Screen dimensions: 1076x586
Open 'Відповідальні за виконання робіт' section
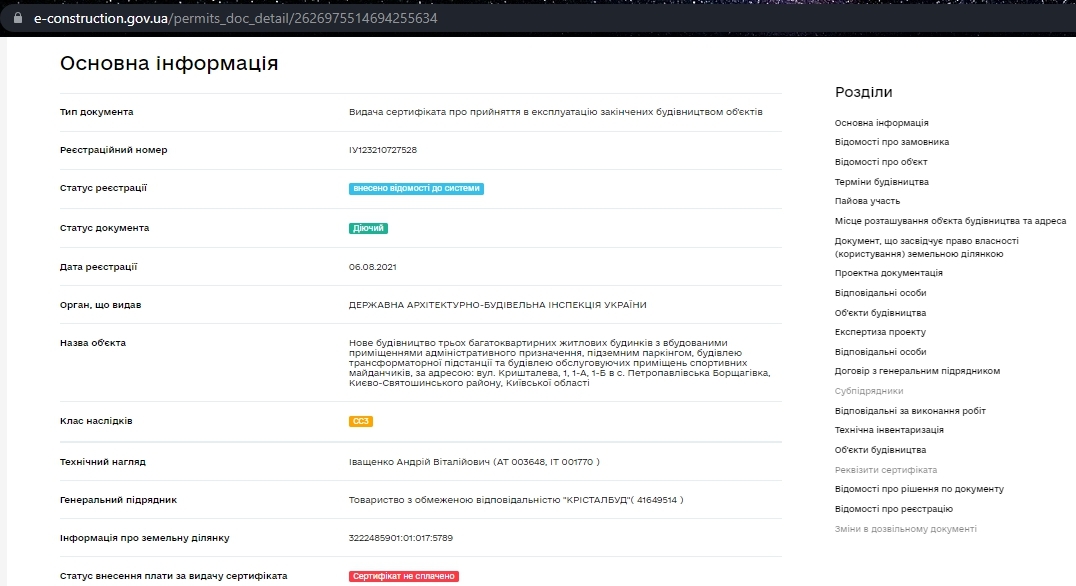click(x=910, y=411)
